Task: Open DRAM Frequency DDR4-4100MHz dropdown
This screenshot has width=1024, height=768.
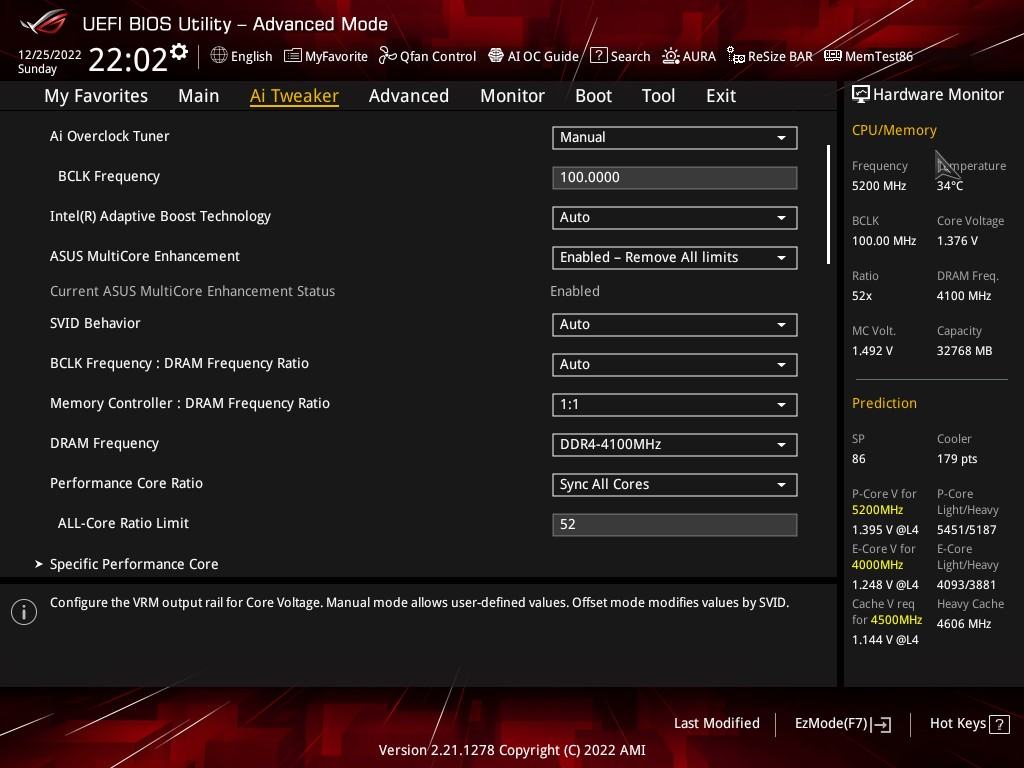Action: pyautogui.click(x=675, y=445)
